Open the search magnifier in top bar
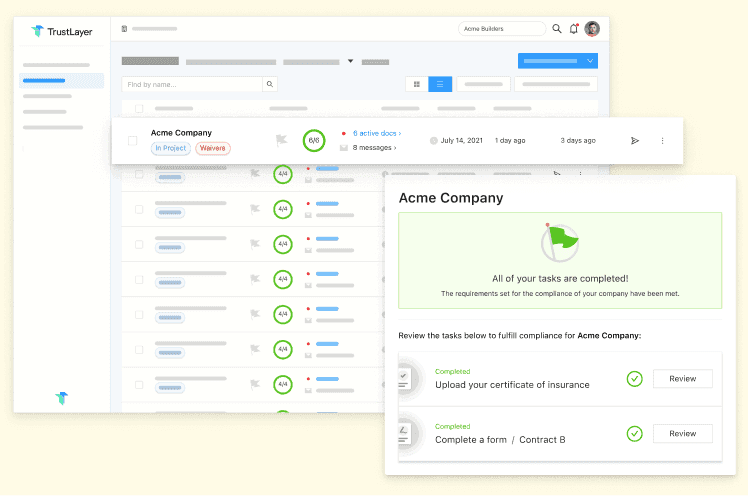The width and height of the screenshot is (748, 496). 557,29
